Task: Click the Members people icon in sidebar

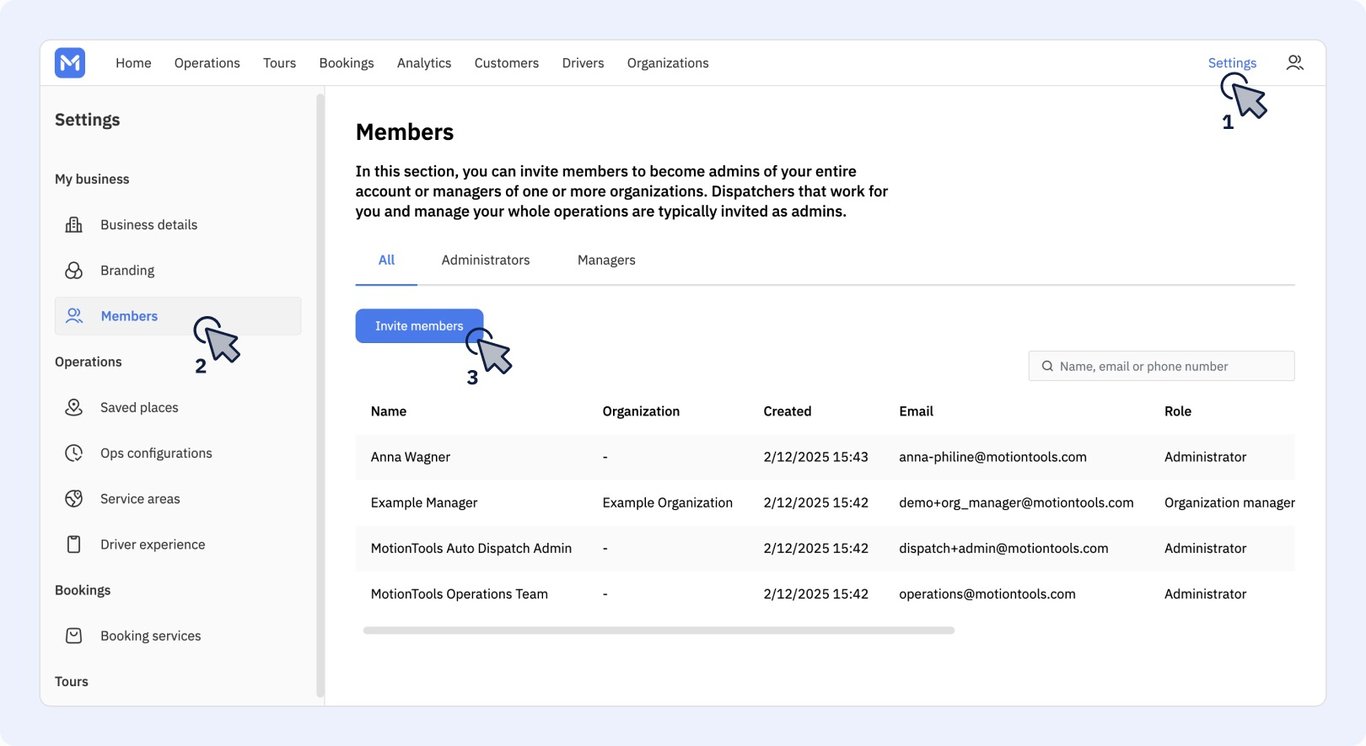Action: pyautogui.click(x=74, y=316)
